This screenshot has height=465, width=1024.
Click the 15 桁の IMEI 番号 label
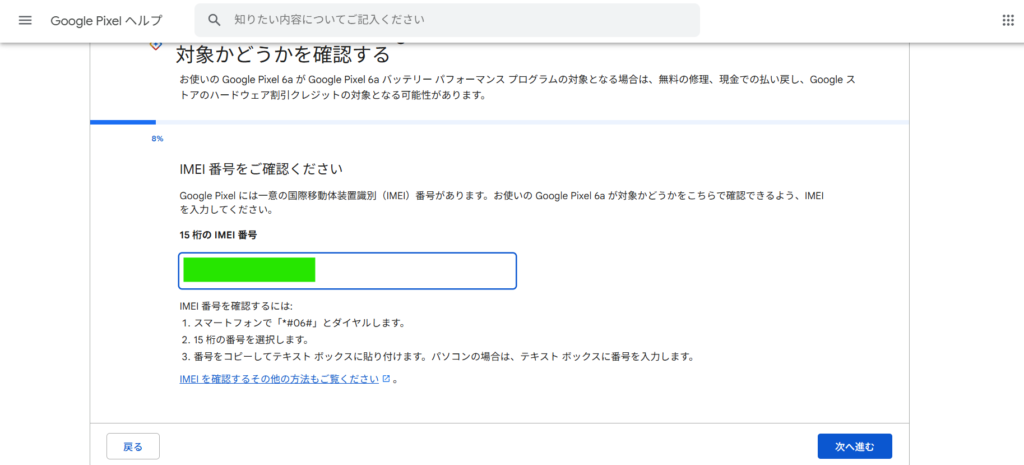[218, 235]
